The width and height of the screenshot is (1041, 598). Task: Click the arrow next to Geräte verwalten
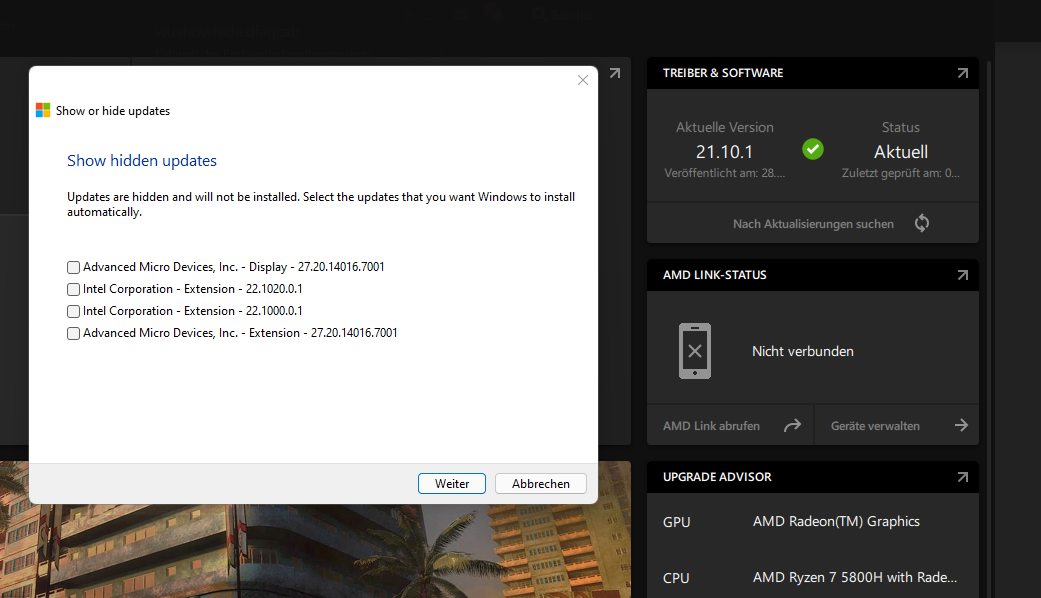tap(961, 425)
